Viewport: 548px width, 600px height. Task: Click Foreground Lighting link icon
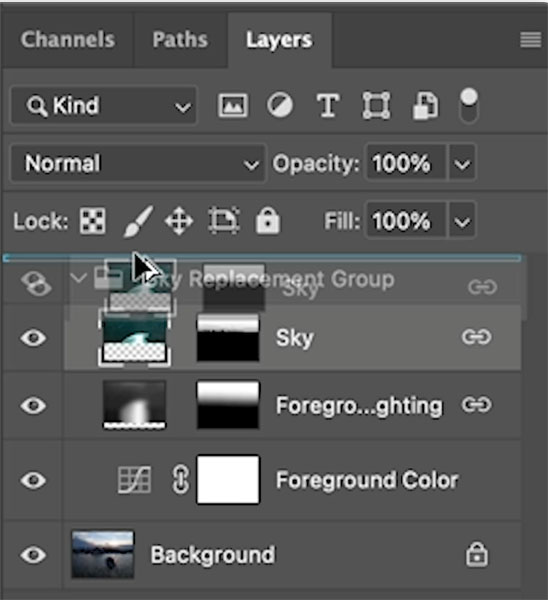point(476,404)
